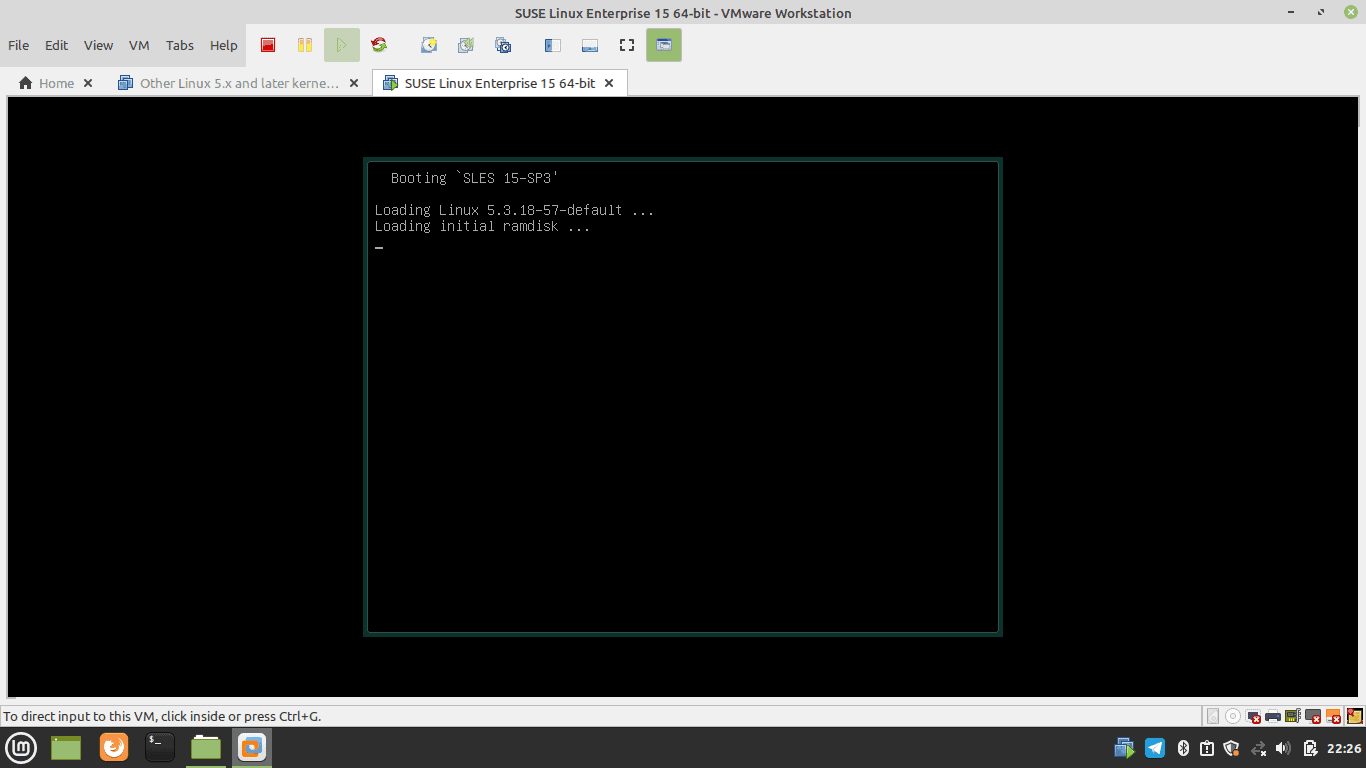Open the update manager shield icon
The height and width of the screenshot is (768, 1366).
coord(1232,748)
